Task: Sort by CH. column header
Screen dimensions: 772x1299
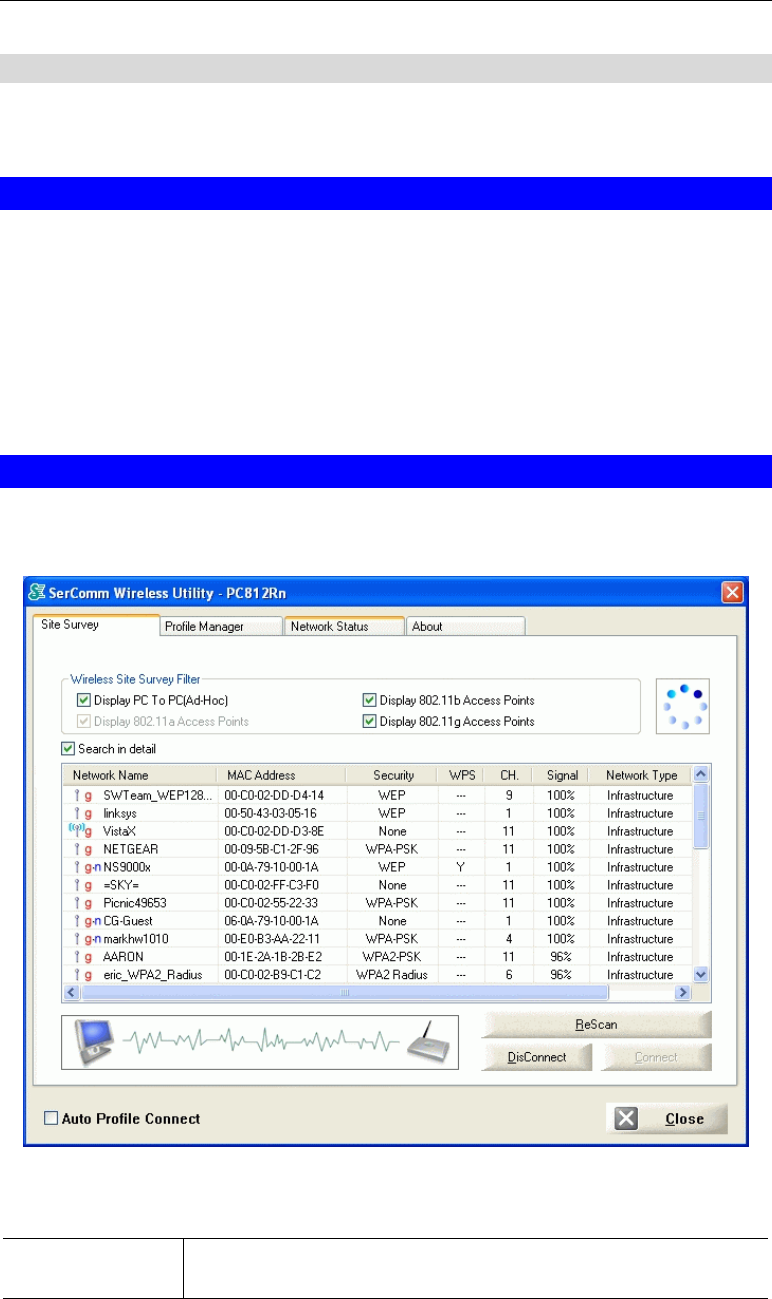Action: pos(509,775)
